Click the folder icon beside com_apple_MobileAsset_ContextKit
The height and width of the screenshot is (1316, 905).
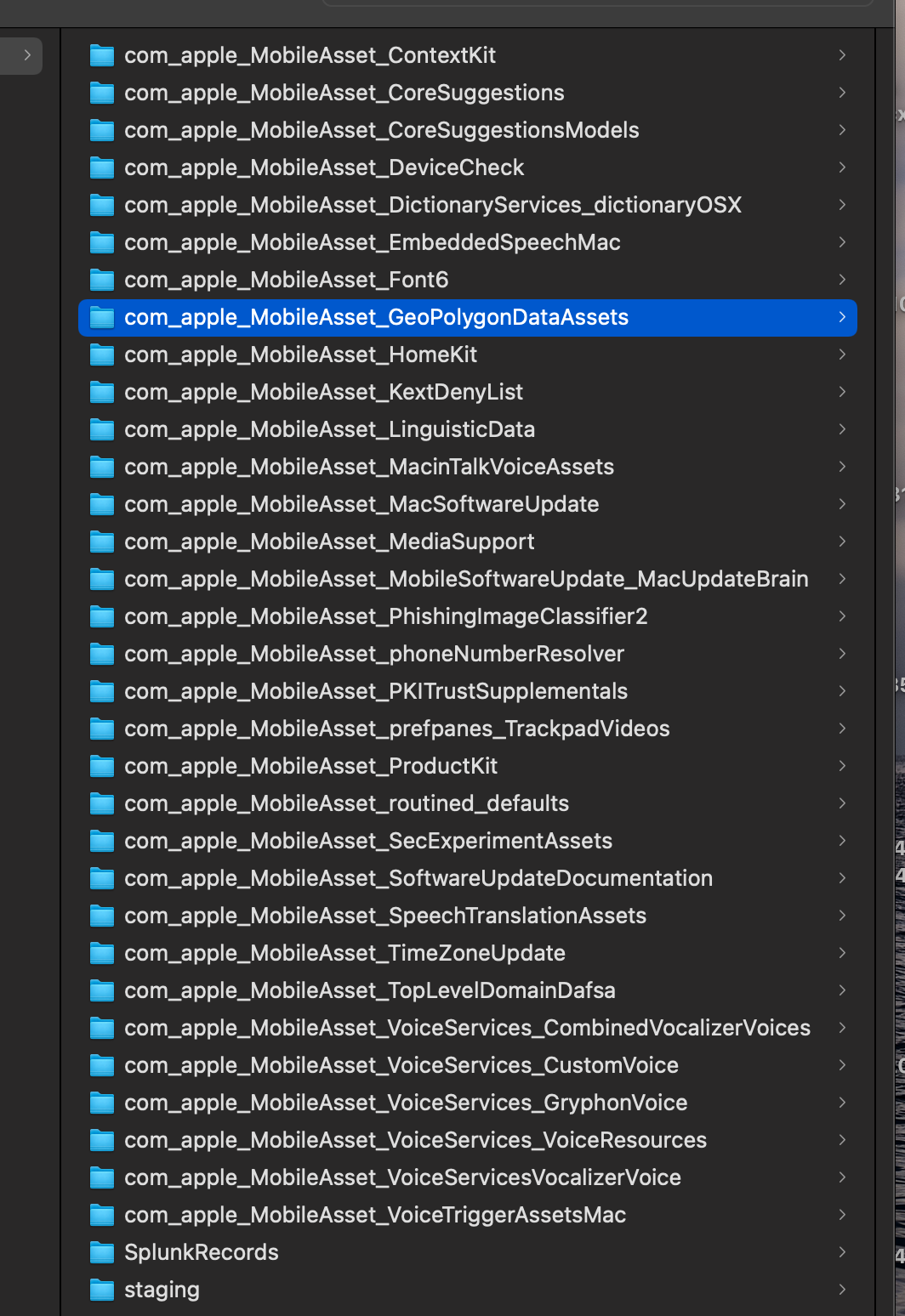coord(102,55)
